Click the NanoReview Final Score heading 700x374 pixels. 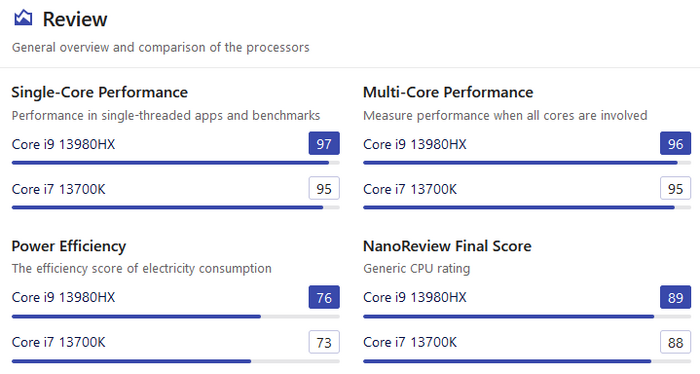coord(447,246)
